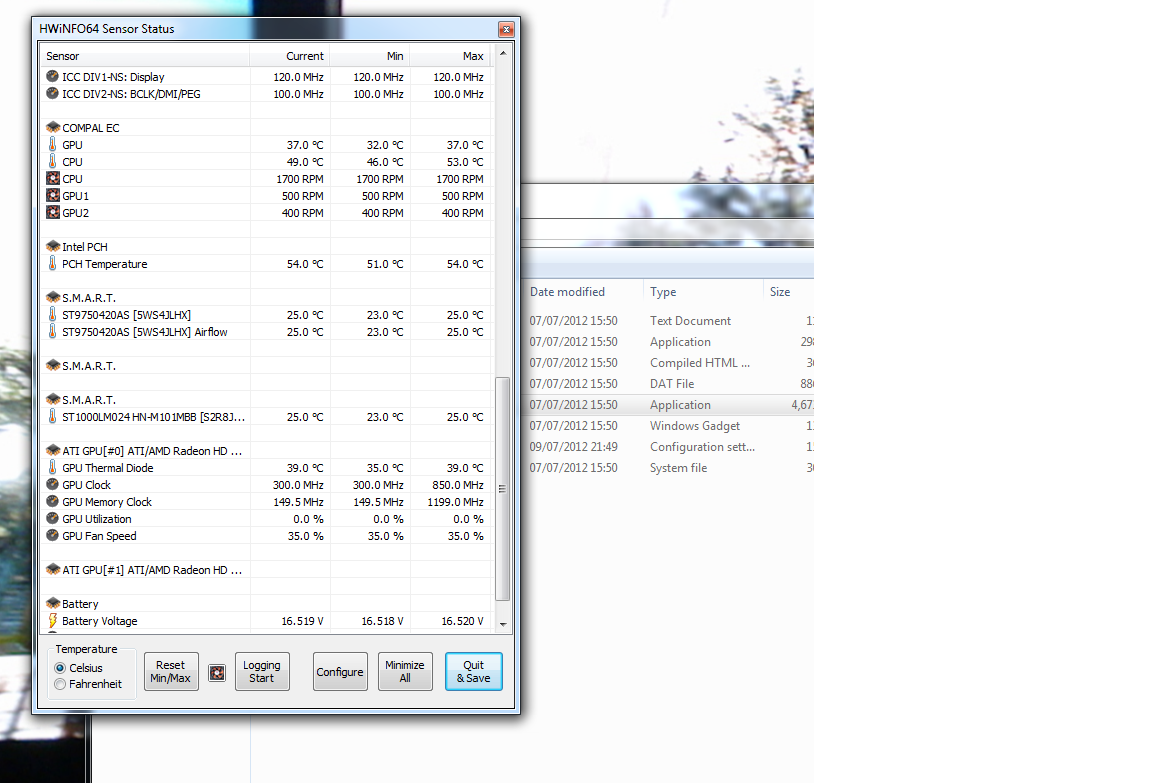Click the GPU Utilization gauge icon
1152x783 pixels.
(52, 518)
